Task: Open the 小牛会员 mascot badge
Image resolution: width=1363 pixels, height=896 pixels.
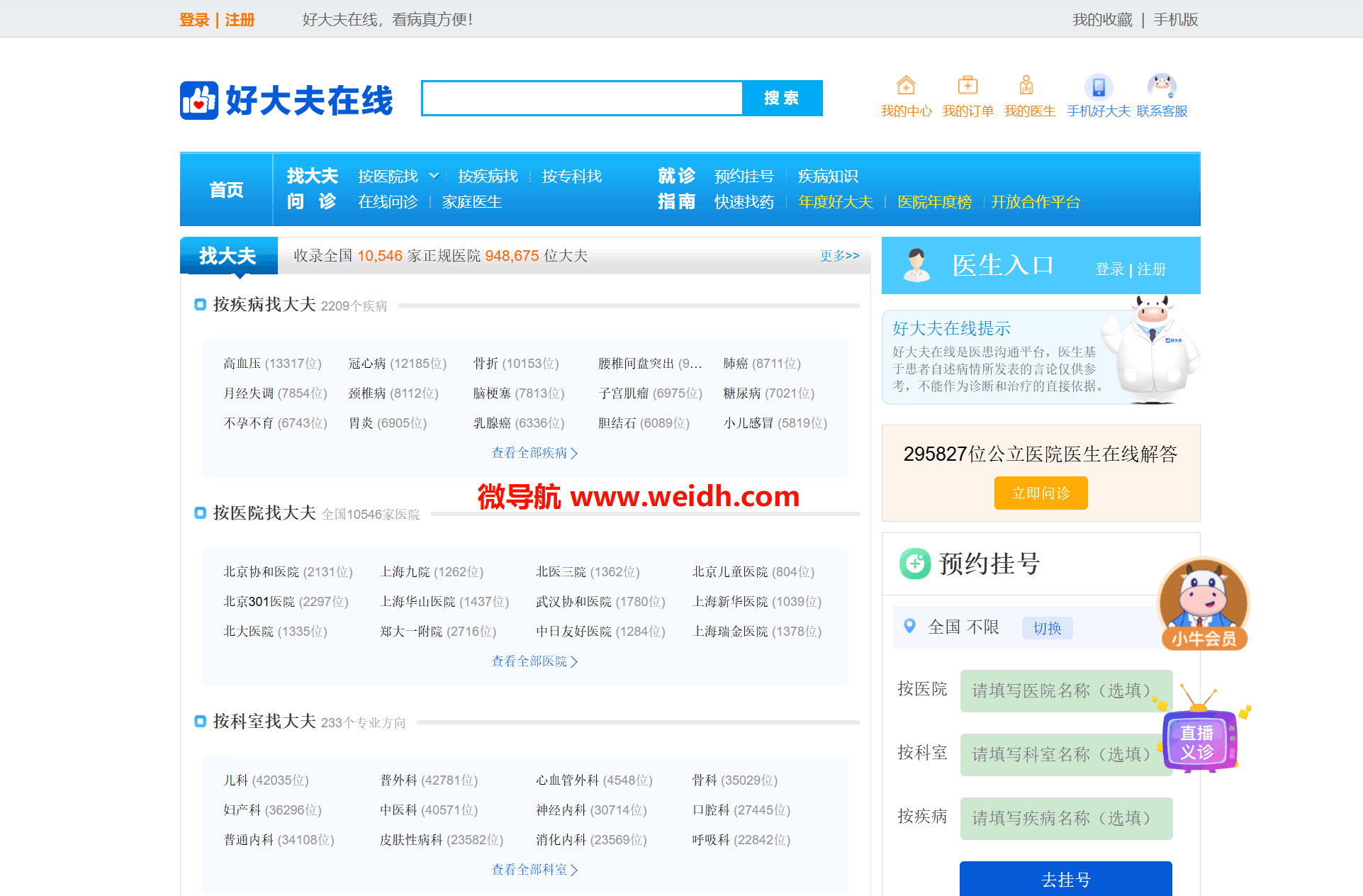Action: point(1204,604)
